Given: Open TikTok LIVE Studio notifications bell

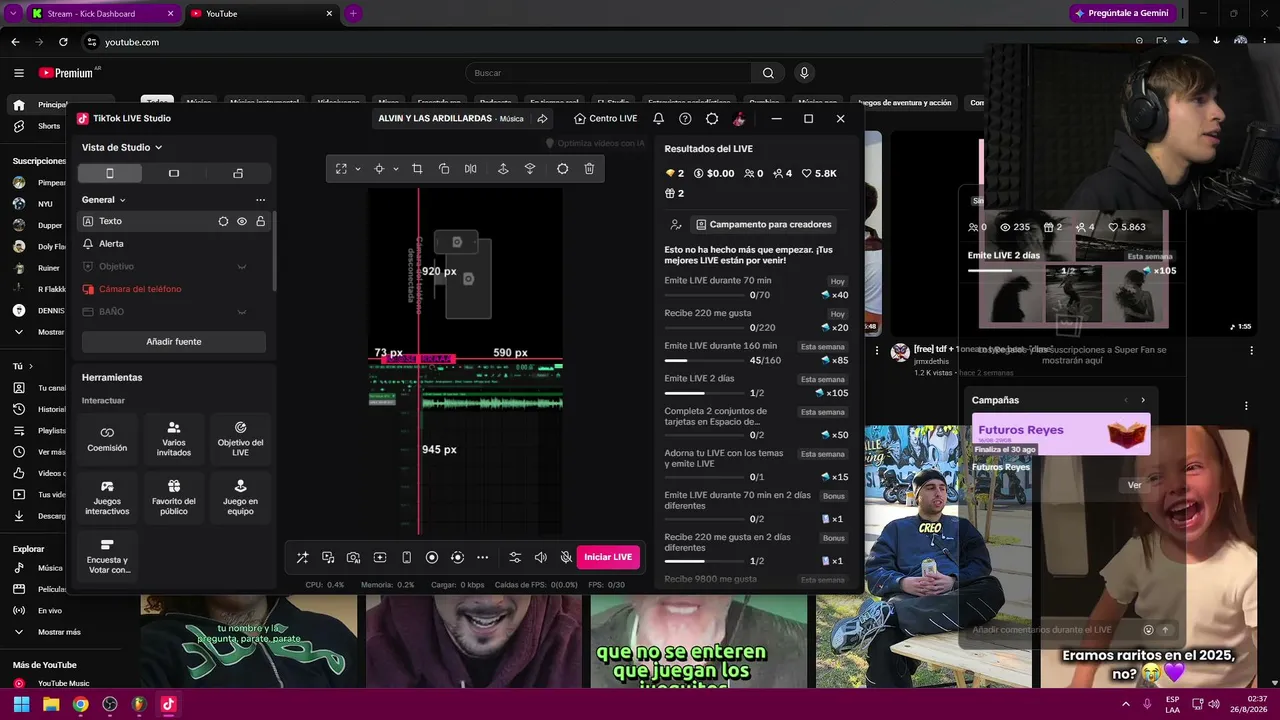Looking at the screenshot, I should click(x=658, y=118).
